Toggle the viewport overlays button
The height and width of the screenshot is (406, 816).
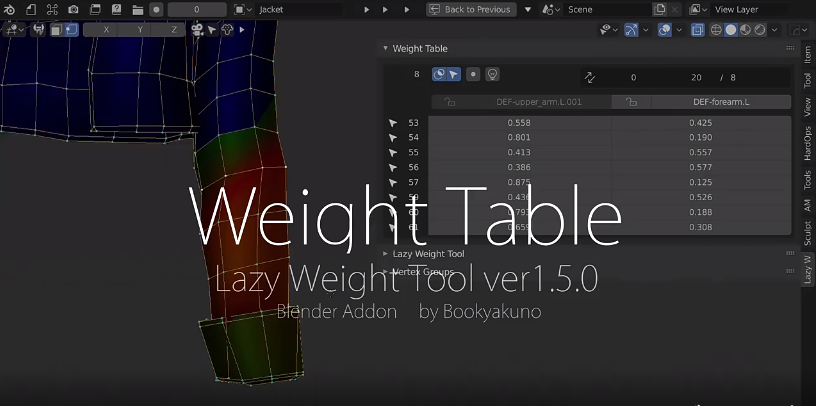point(664,30)
